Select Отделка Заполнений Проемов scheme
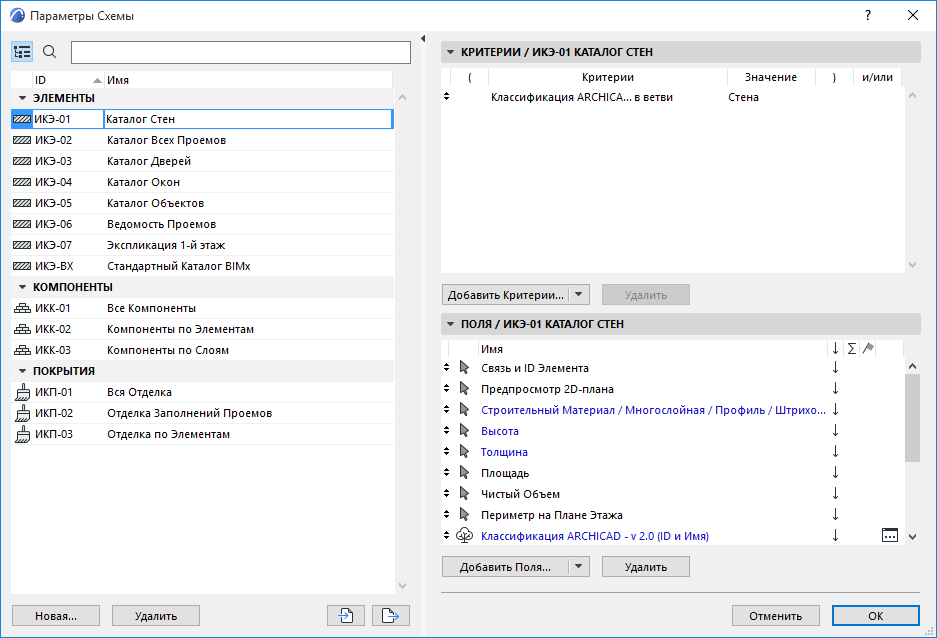Viewport: 937px width, 638px height. [203, 413]
